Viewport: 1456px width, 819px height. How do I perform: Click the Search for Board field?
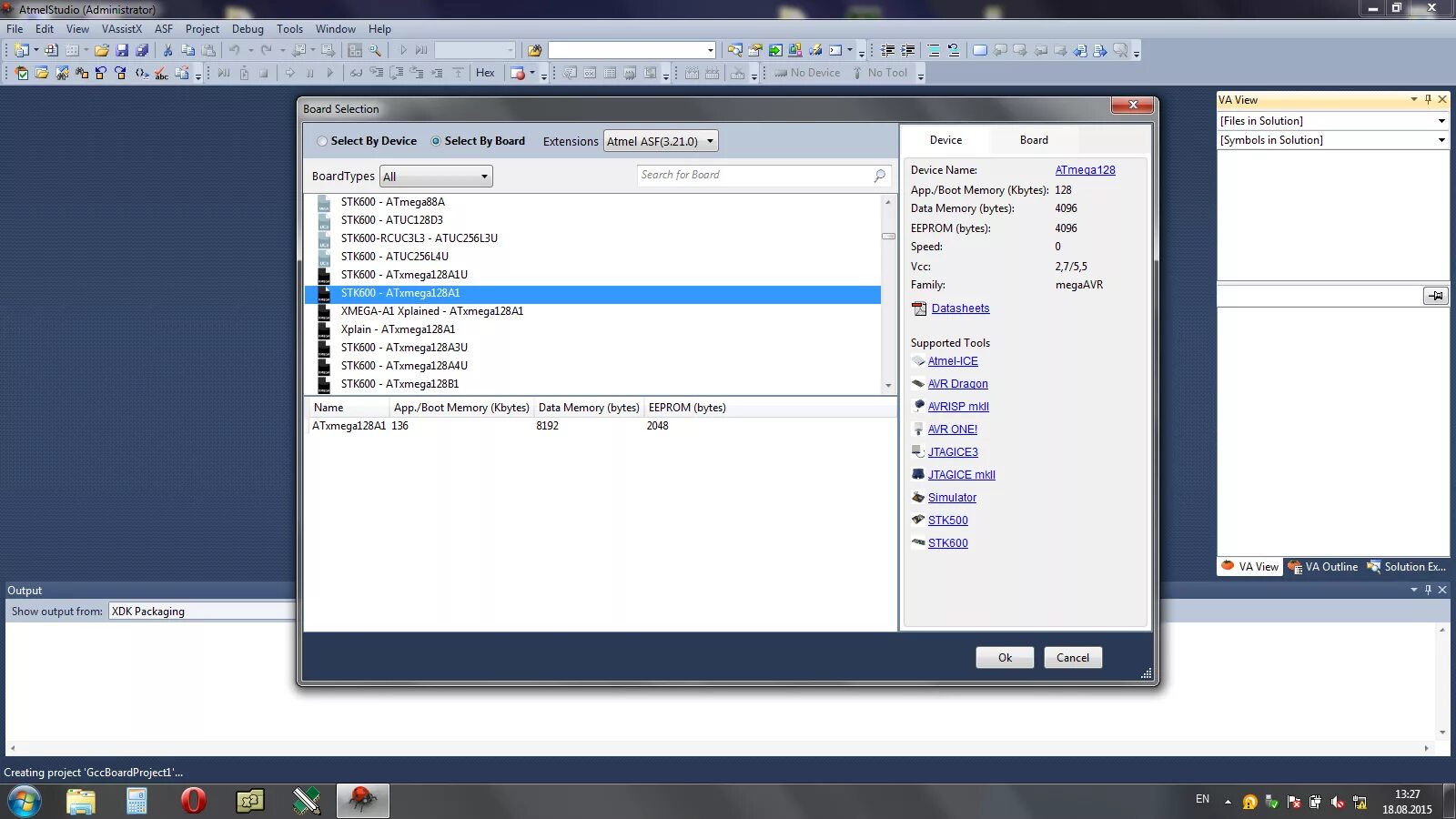[763, 175]
